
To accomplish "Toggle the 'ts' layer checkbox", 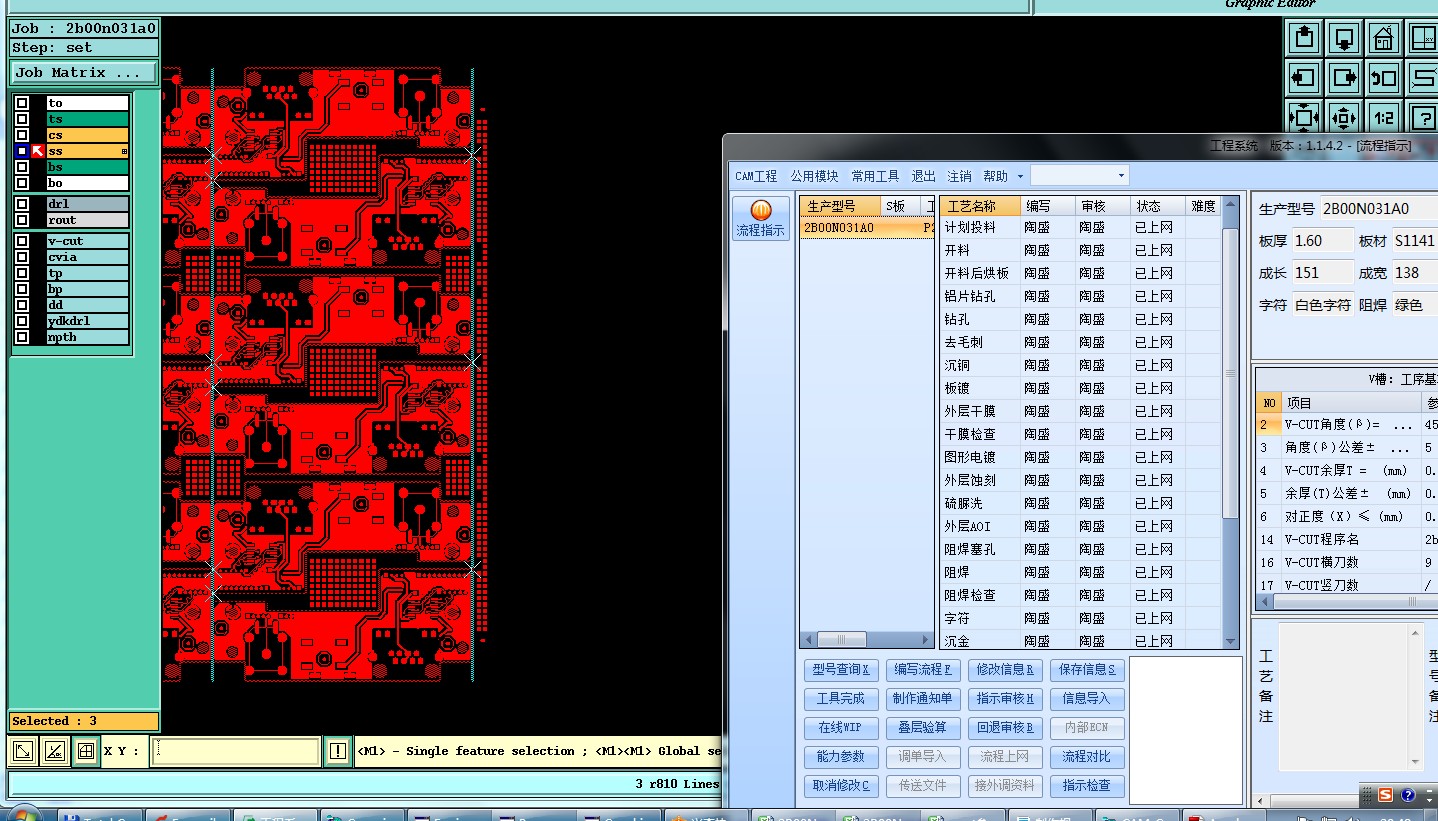I will [22, 119].
